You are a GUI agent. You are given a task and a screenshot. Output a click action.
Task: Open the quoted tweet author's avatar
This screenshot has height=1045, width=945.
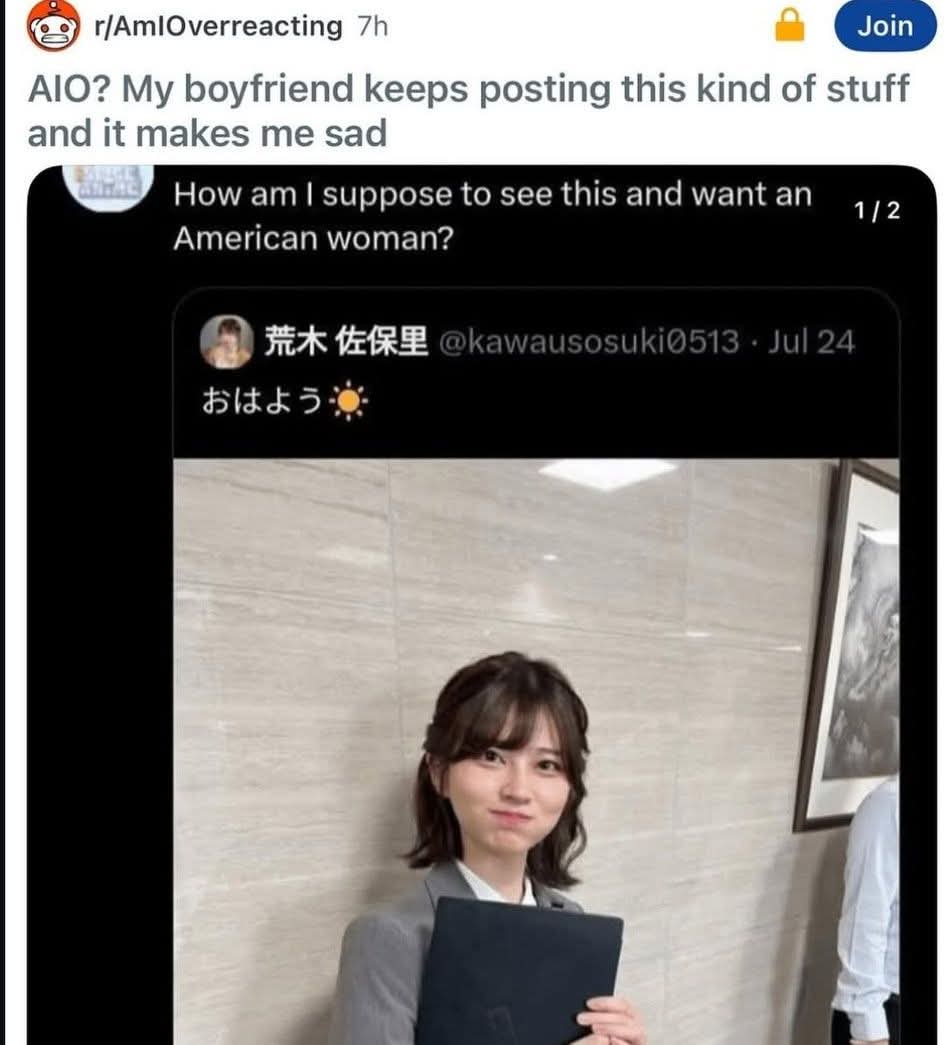click(227, 342)
